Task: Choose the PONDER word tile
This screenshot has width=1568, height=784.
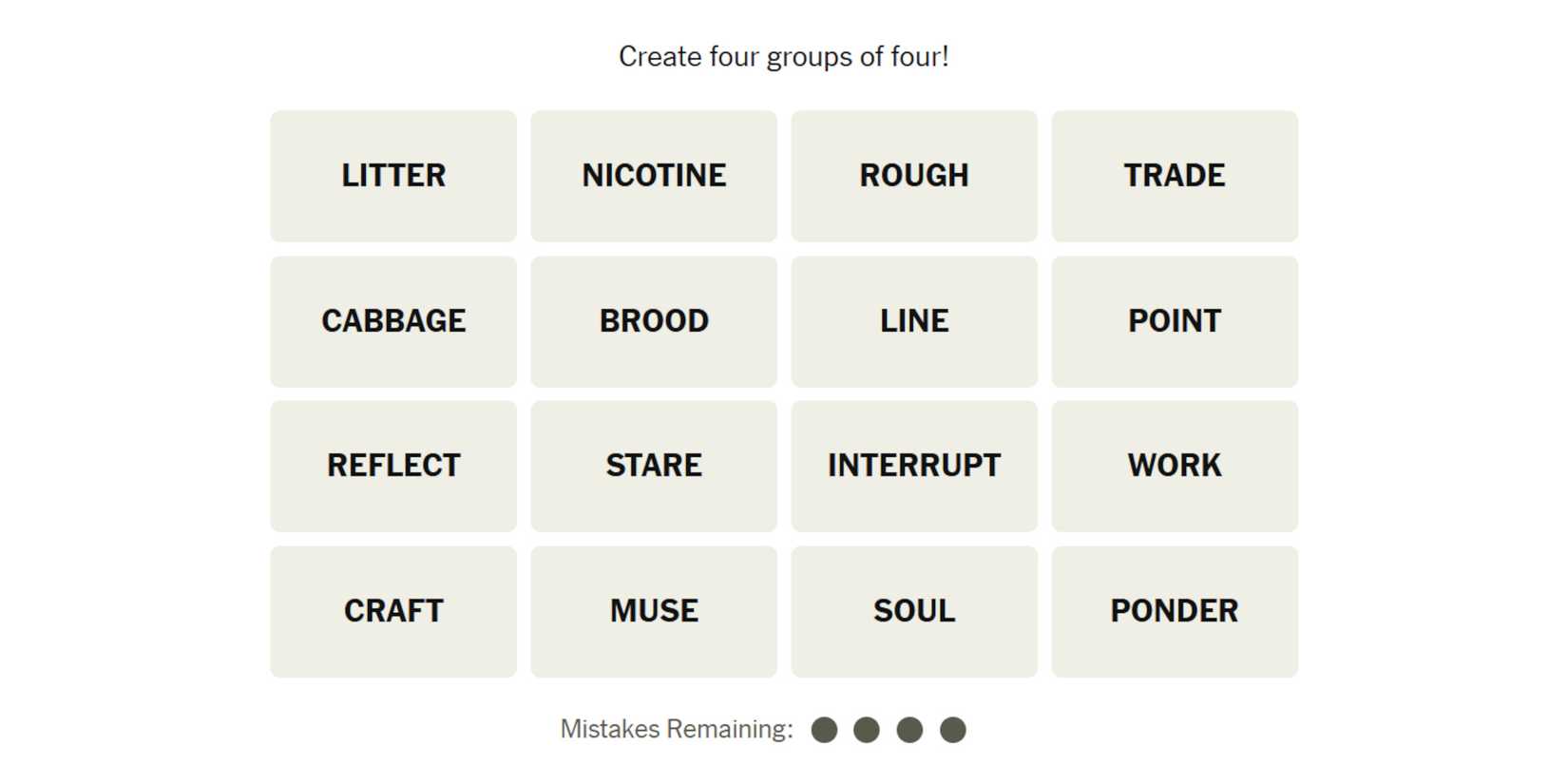Action: click(x=1175, y=611)
